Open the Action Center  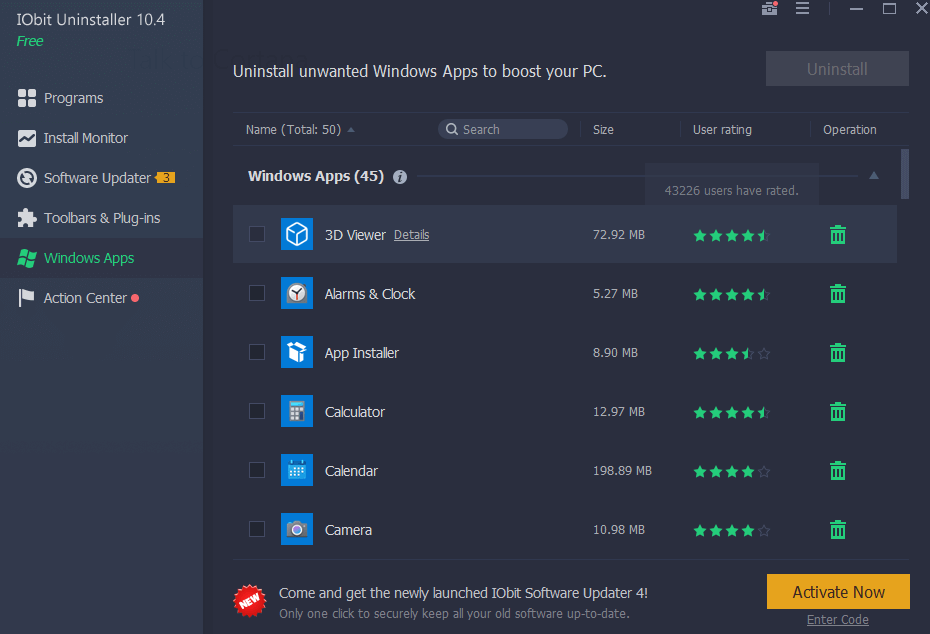click(x=27, y=298)
